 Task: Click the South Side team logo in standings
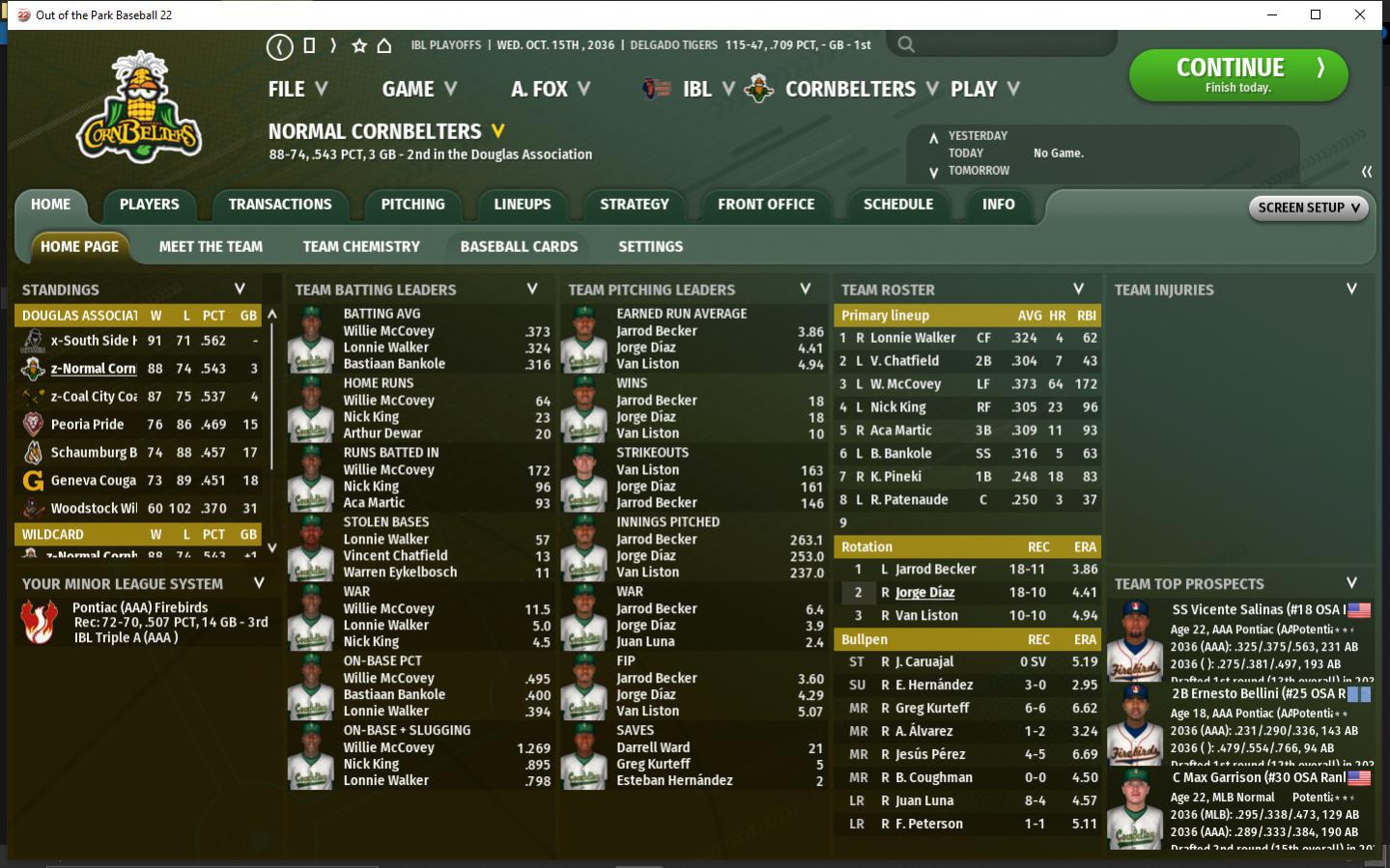[33, 341]
